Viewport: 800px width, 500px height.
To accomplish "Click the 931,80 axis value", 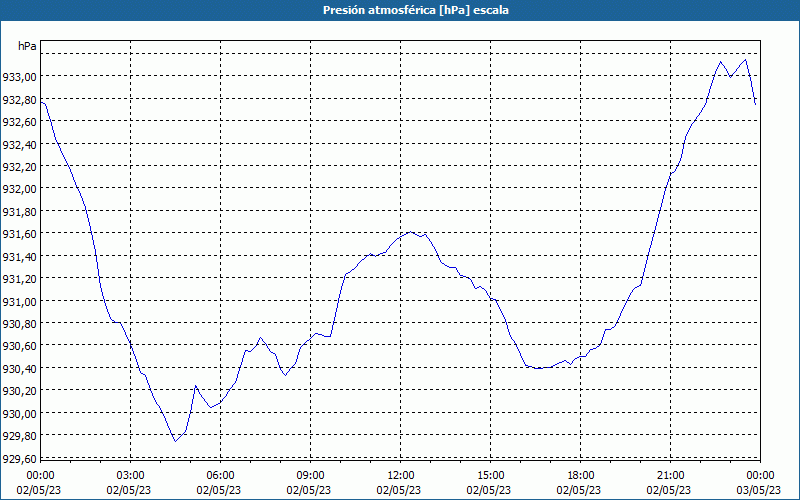I will pos(19,212).
